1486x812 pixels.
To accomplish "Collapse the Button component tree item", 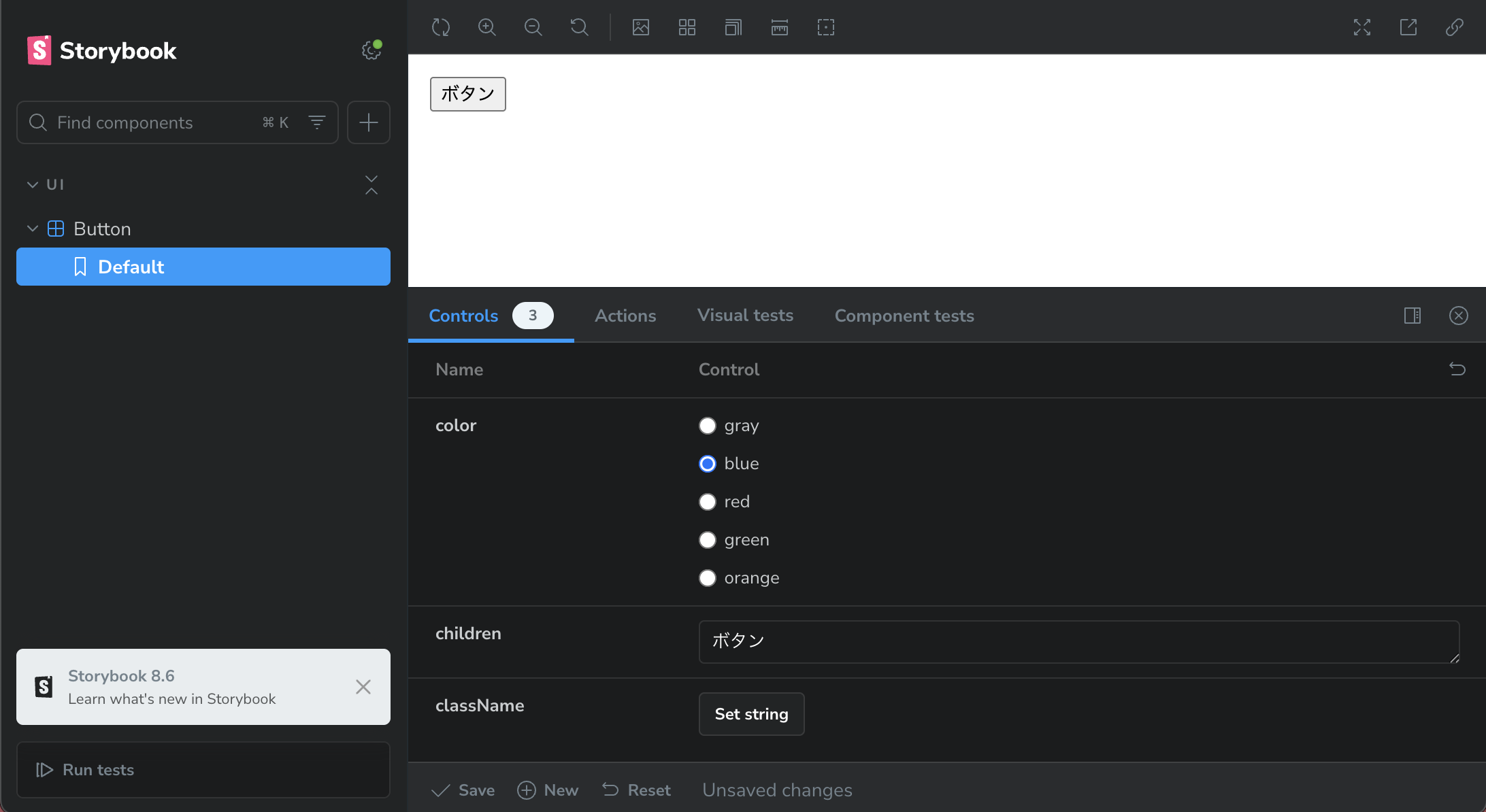I will [33, 229].
